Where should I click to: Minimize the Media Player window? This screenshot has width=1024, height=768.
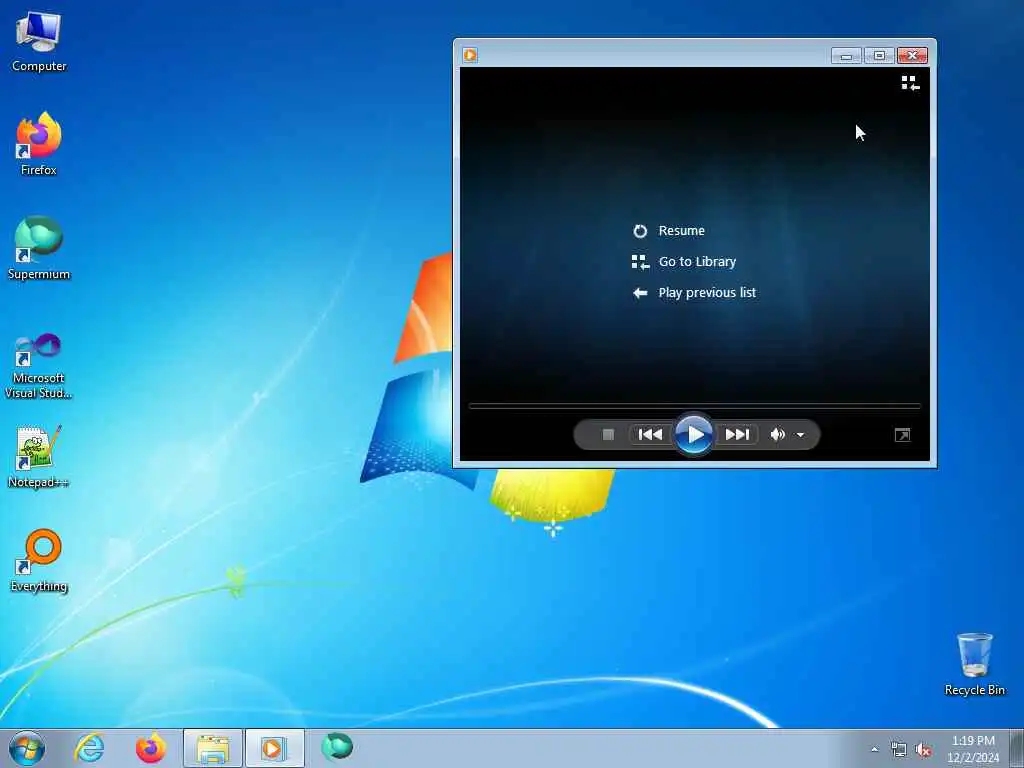[x=846, y=56]
